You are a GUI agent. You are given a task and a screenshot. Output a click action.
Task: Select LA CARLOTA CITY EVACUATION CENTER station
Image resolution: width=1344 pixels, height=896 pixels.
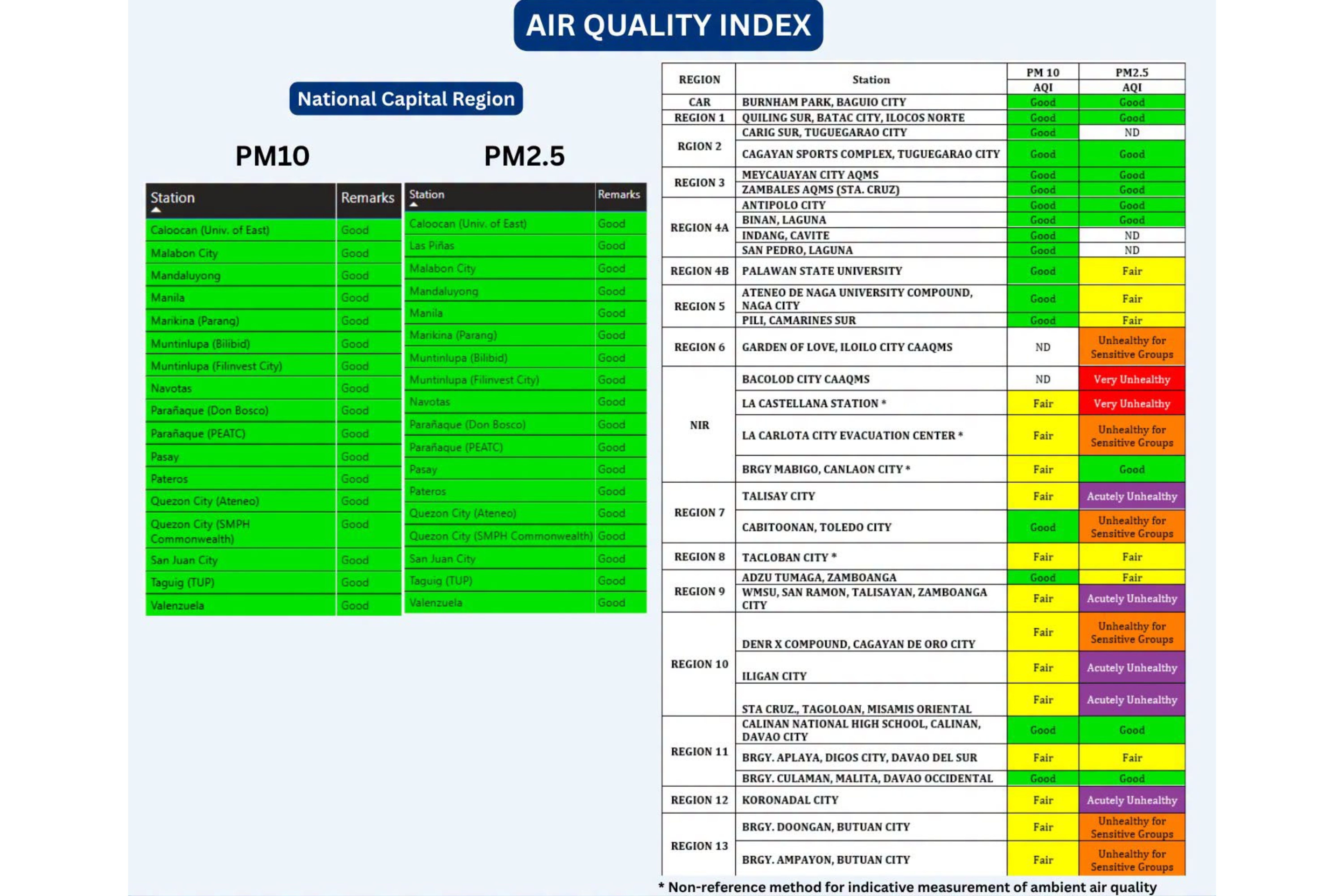coord(871,435)
